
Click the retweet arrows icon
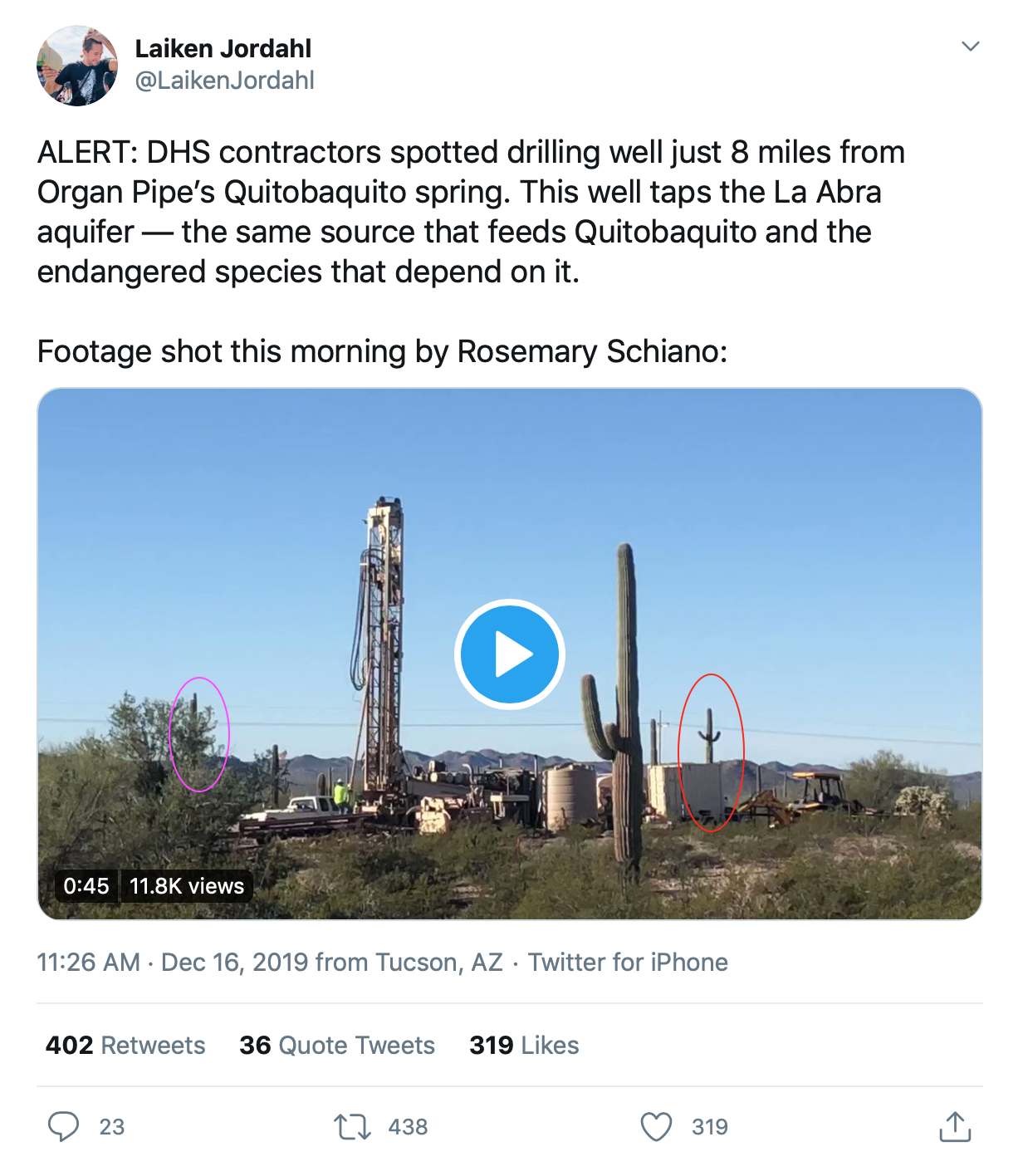click(x=352, y=1127)
